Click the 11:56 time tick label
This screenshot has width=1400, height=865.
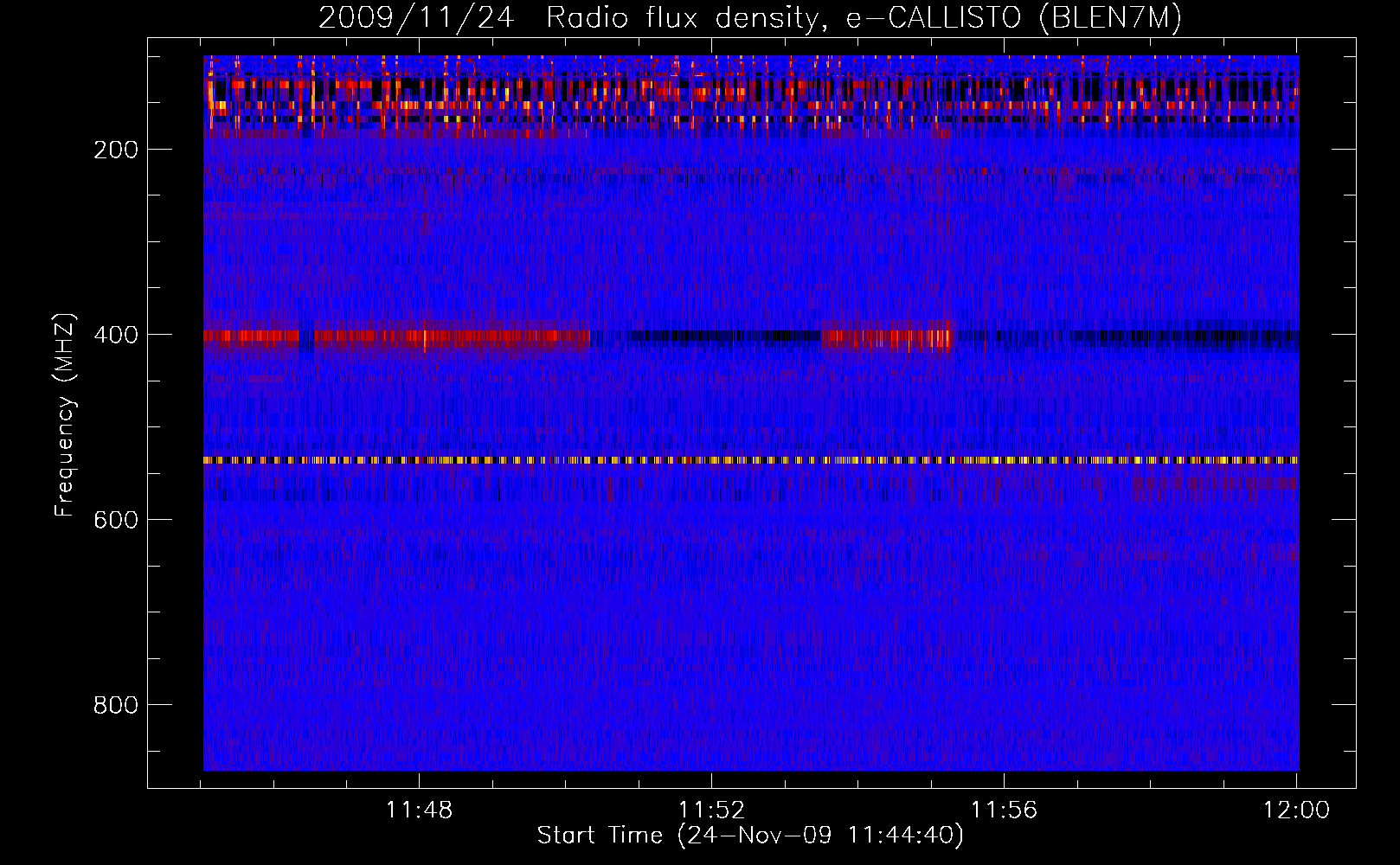pyautogui.click(x=1004, y=811)
